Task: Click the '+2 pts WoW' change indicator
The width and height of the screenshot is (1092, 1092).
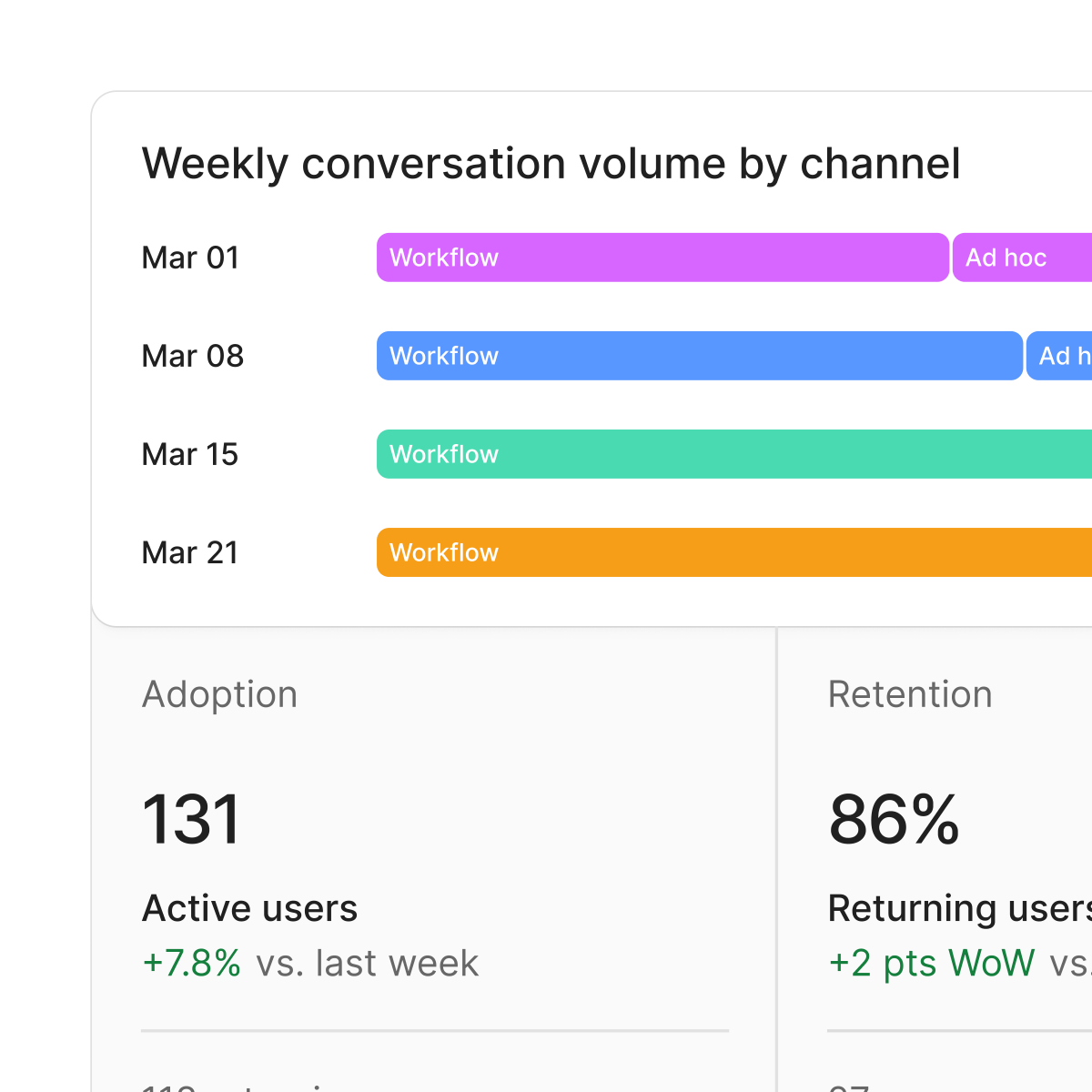Action: point(932,963)
